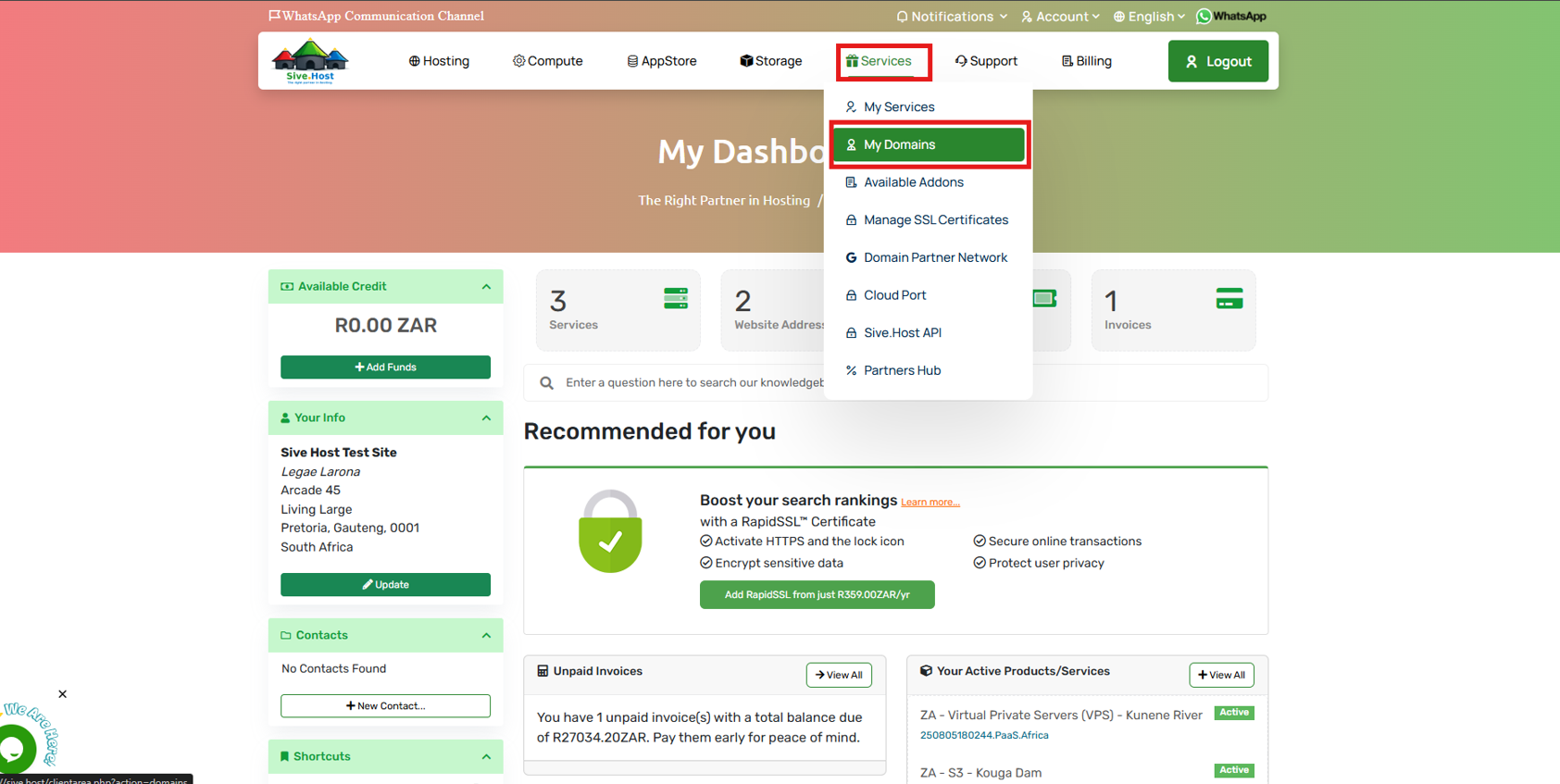Click View All for Unpaid Invoices
1560x784 pixels.
[x=839, y=676]
